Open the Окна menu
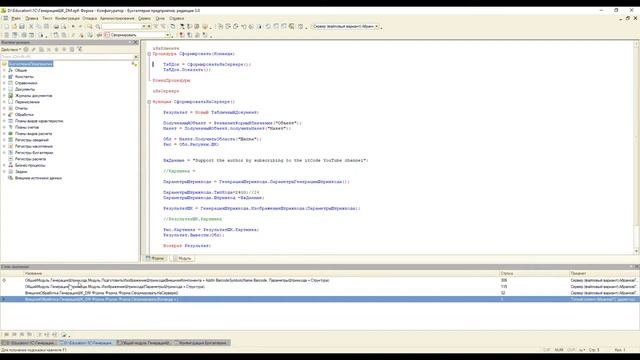Screen dimensions: 640x360 (x=160, y=18)
